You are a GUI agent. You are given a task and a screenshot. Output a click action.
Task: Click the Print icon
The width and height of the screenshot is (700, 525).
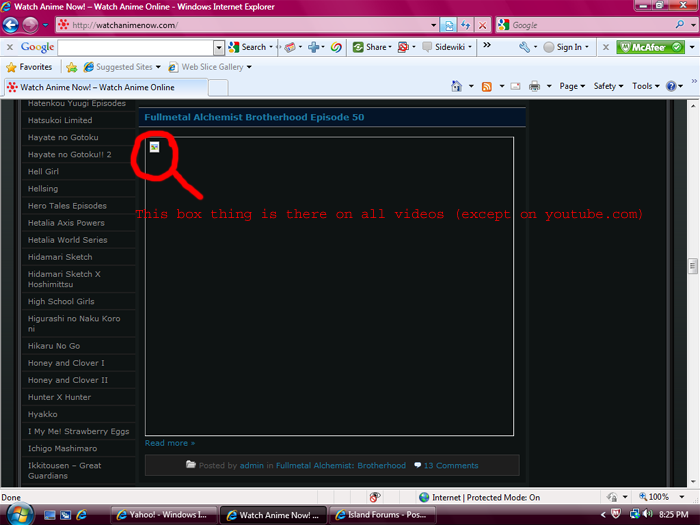tap(534, 86)
